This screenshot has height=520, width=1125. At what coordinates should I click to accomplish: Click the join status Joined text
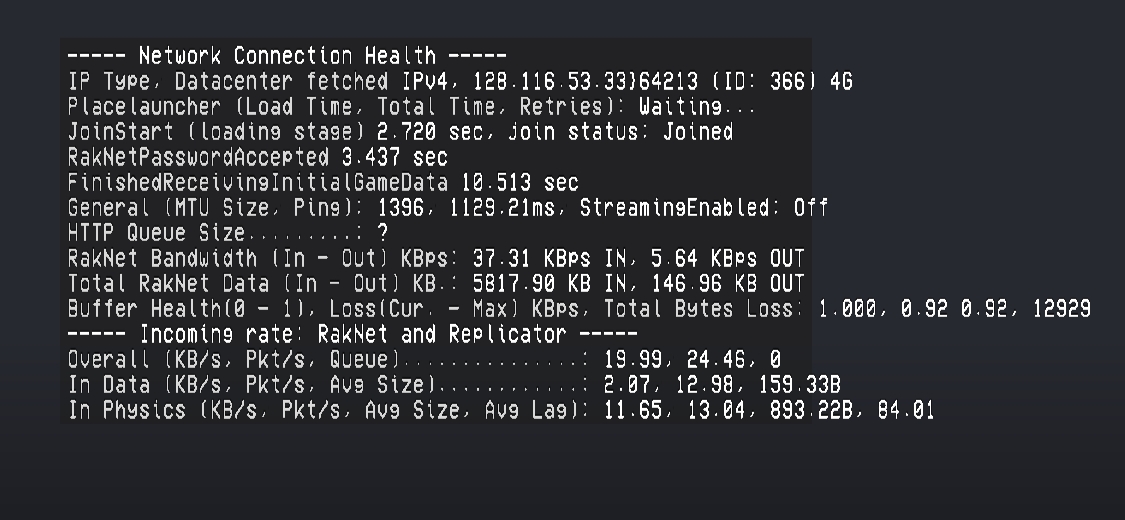[x=621, y=132]
